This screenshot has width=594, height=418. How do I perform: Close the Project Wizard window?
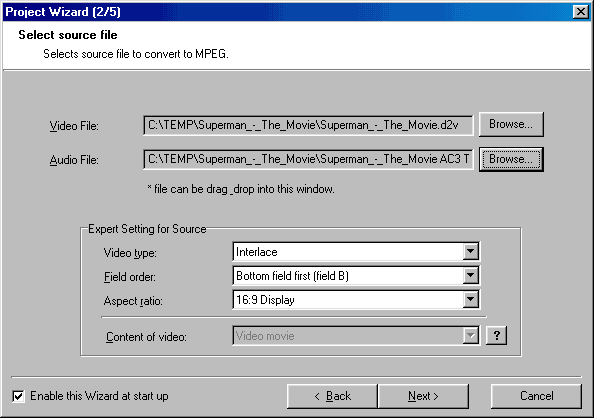tap(581, 12)
